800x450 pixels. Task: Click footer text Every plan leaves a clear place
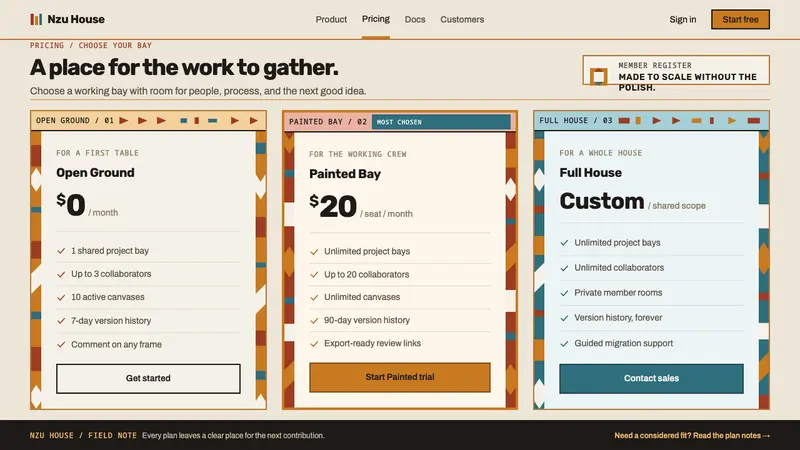233,435
